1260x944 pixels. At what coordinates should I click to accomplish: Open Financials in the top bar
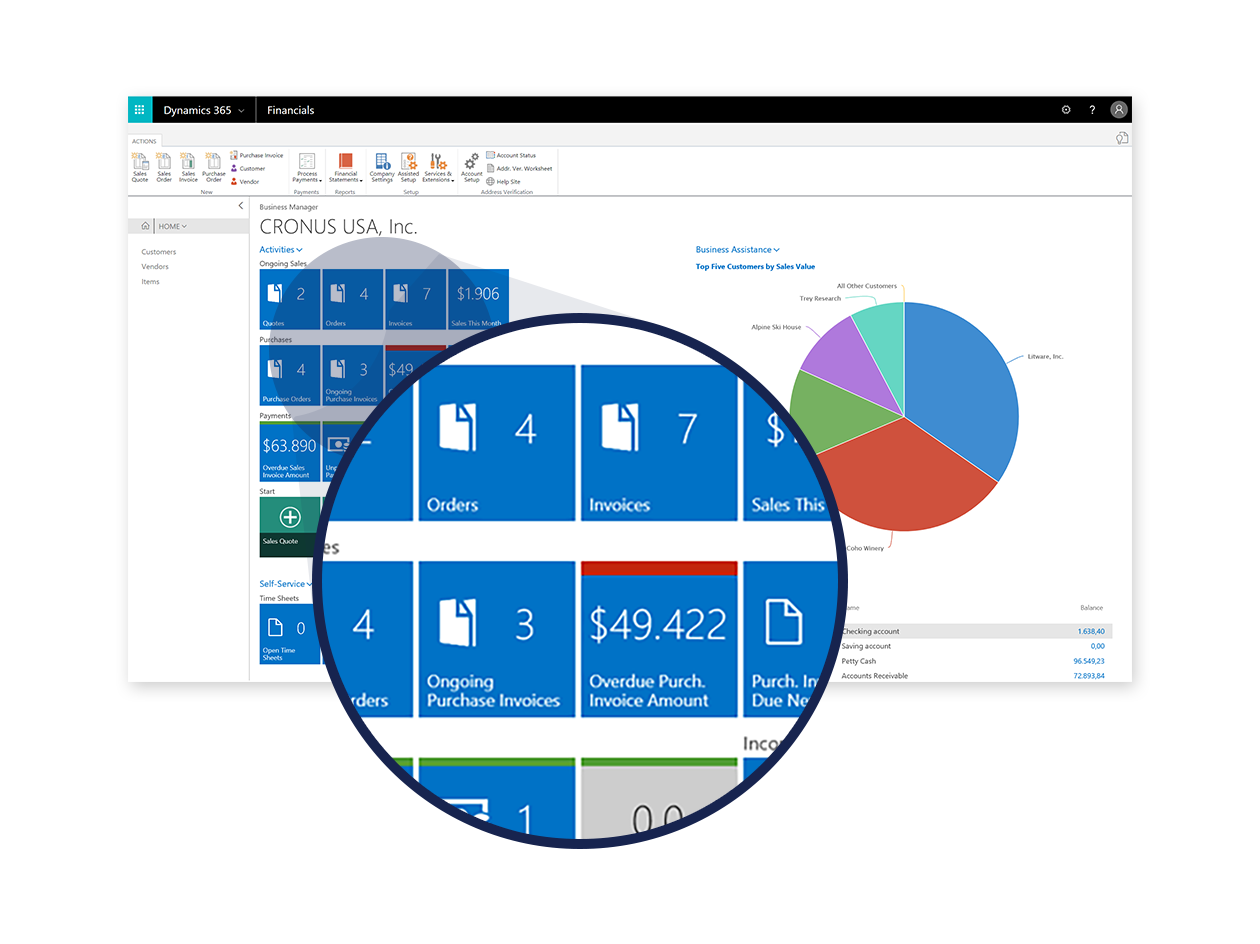291,110
